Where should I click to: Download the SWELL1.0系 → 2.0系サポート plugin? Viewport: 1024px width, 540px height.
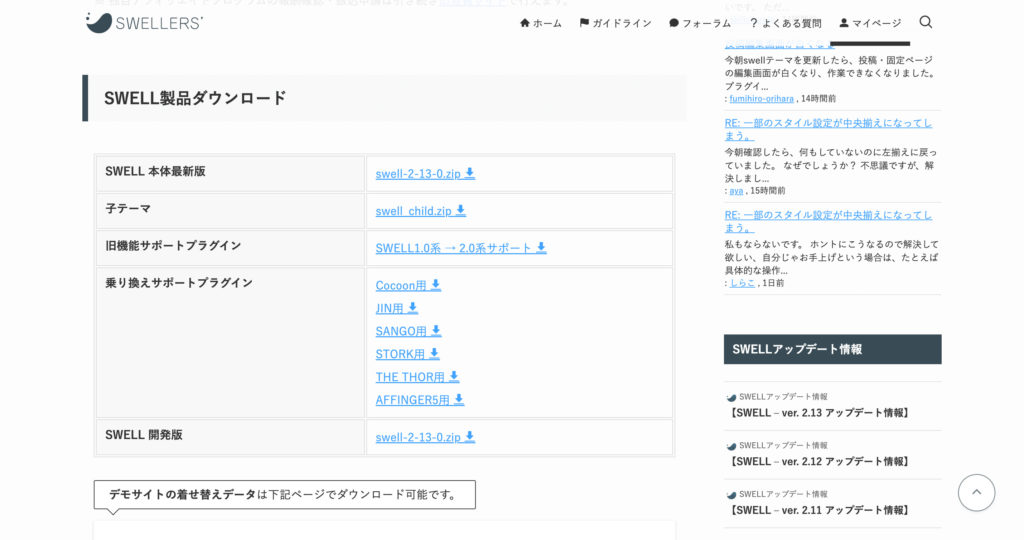click(453, 248)
